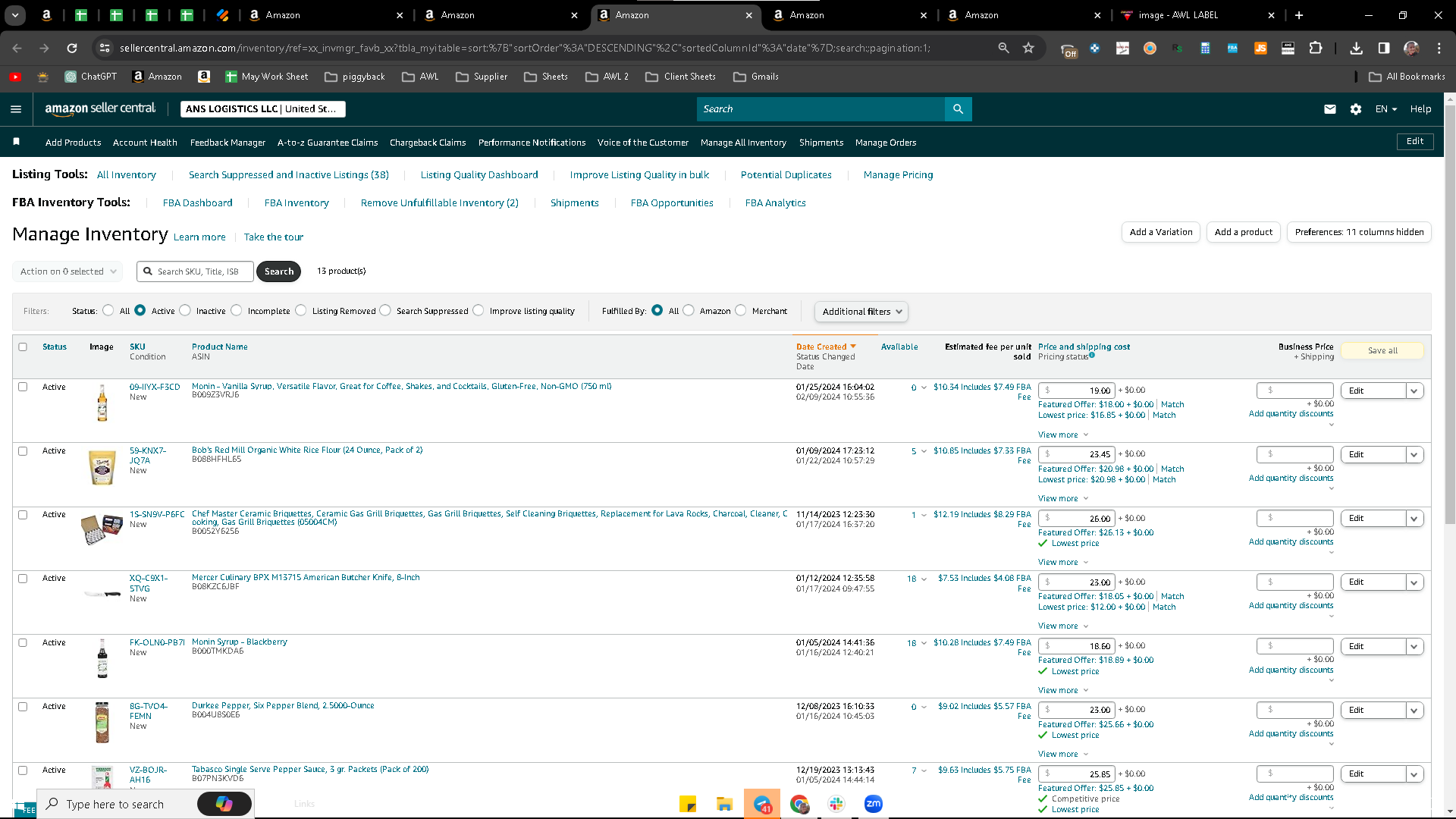This screenshot has width=1456, height=819.
Task: Open the YouTube bookmark icon
Action: (15, 77)
